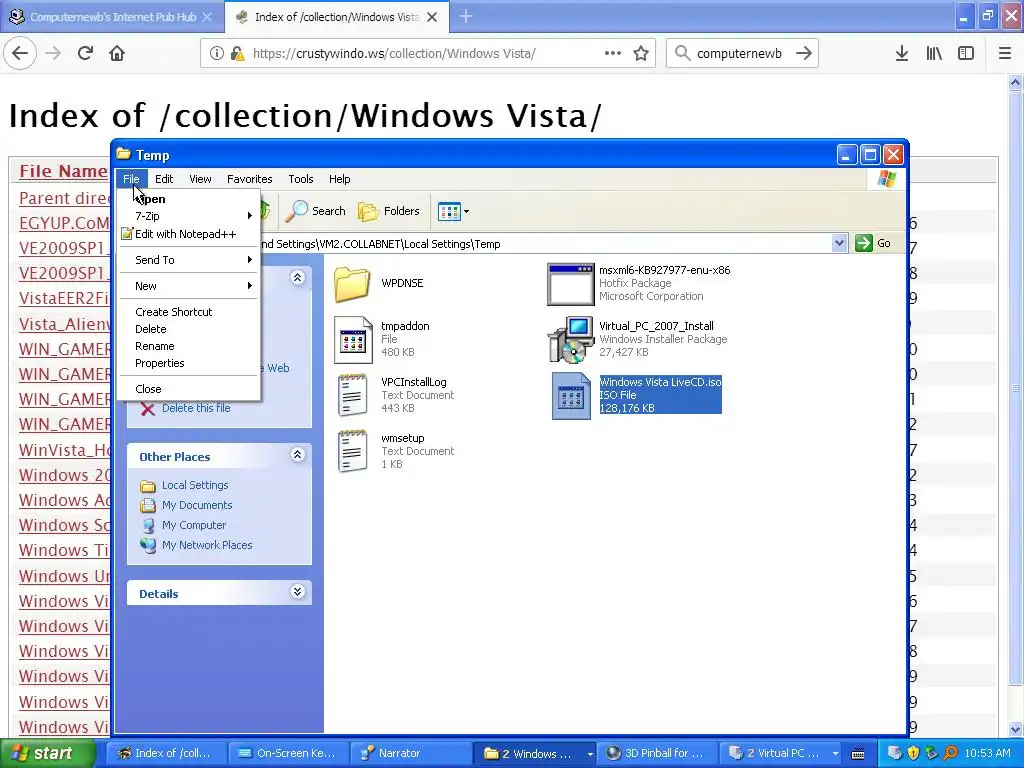Open Local Settings in Other Places
Image resolution: width=1024 pixels, height=768 pixels.
(x=195, y=485)
